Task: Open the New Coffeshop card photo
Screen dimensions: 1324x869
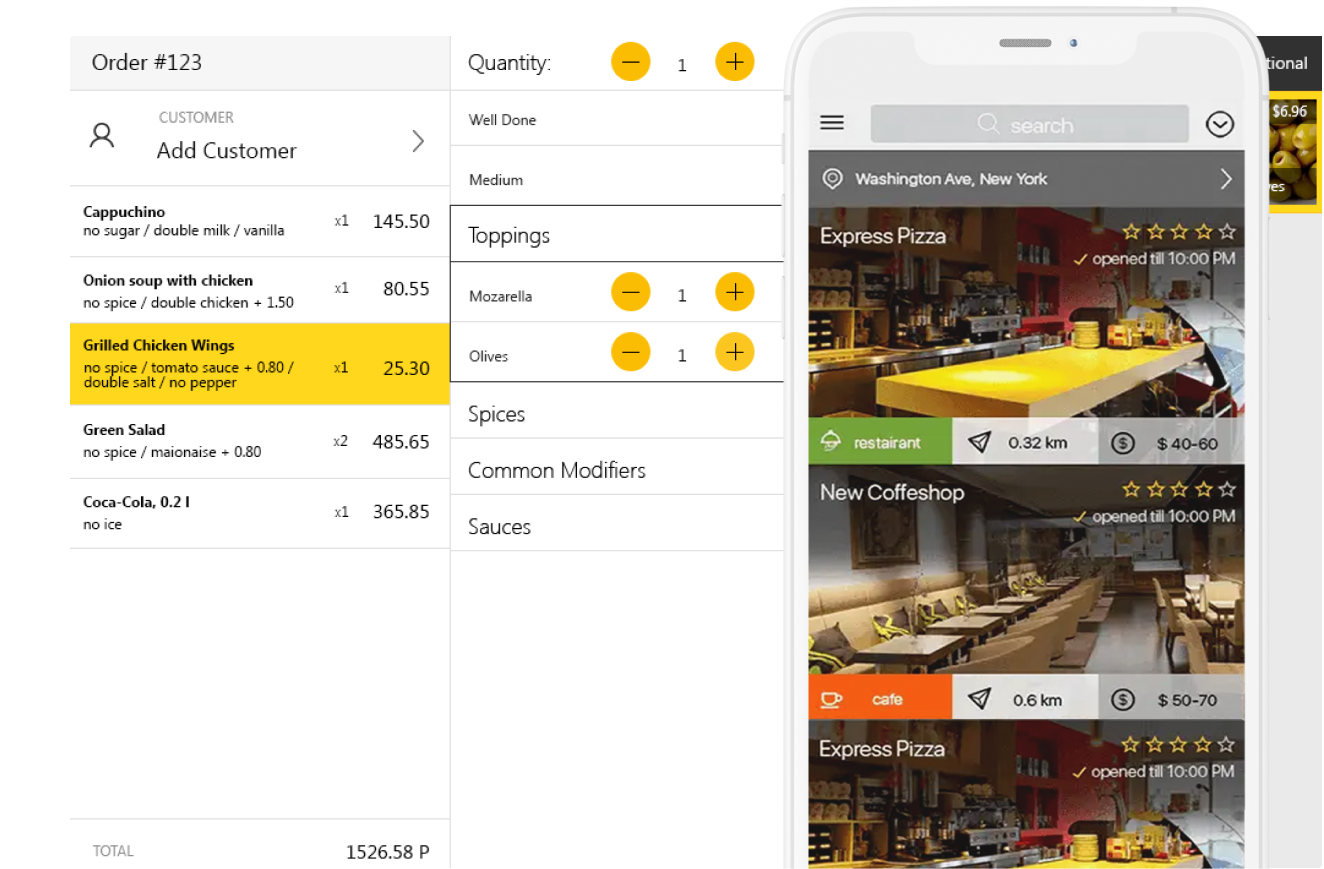Action: point(1026,568)
